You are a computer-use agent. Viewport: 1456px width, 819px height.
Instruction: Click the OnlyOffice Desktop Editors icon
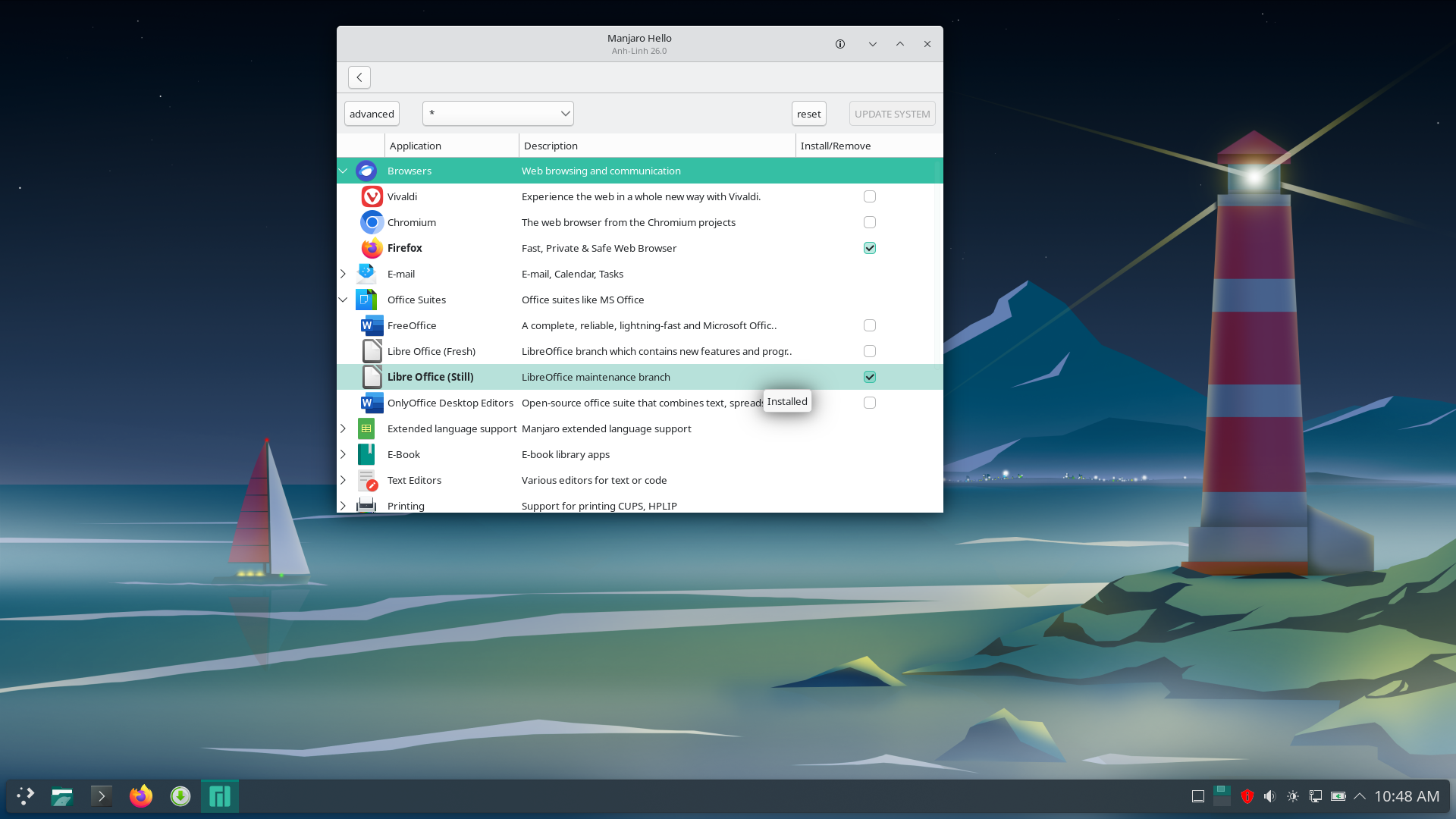pyautogui.click(x=372, y=403)
